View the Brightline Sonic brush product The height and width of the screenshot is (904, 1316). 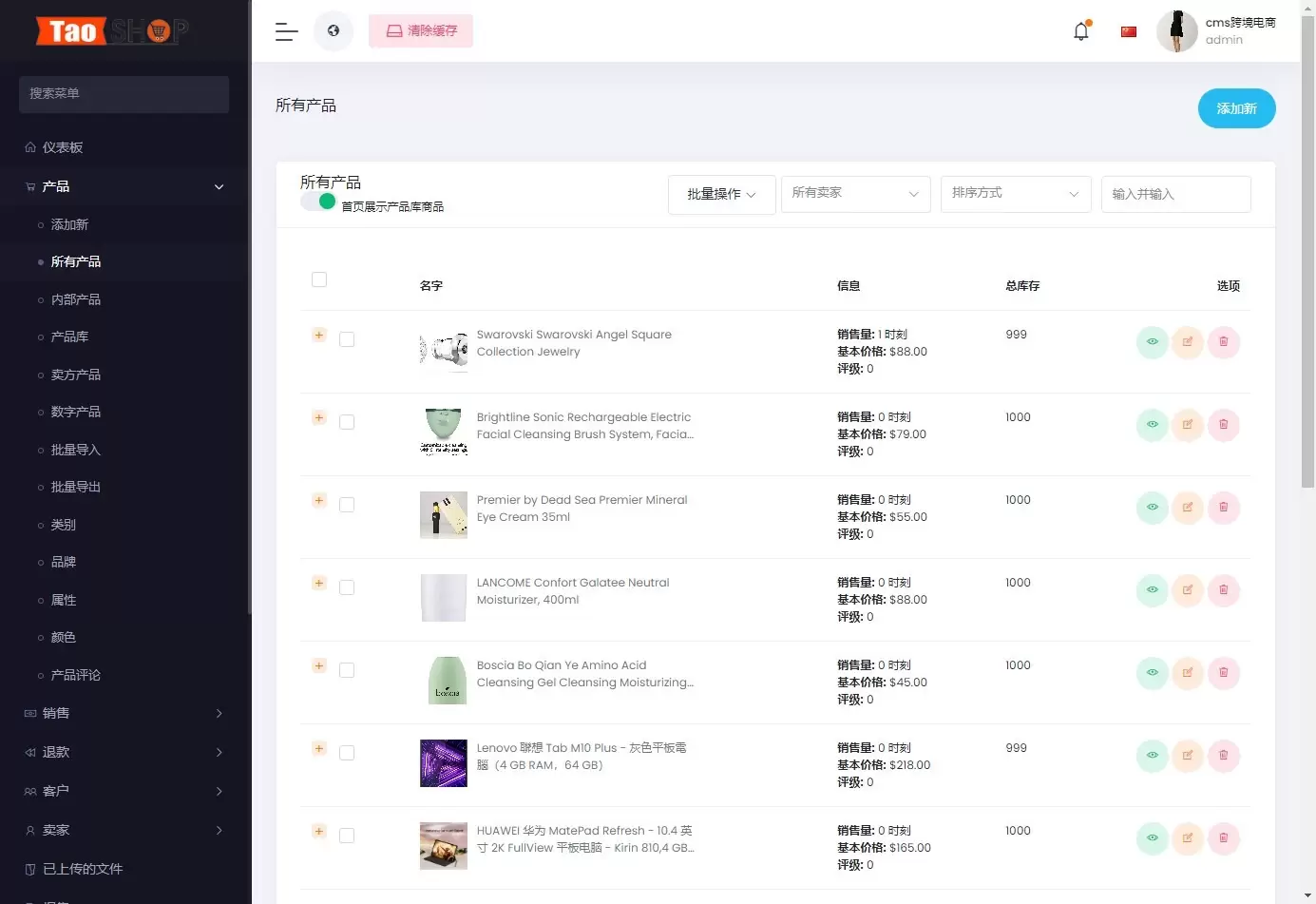tap(1152, 425)
